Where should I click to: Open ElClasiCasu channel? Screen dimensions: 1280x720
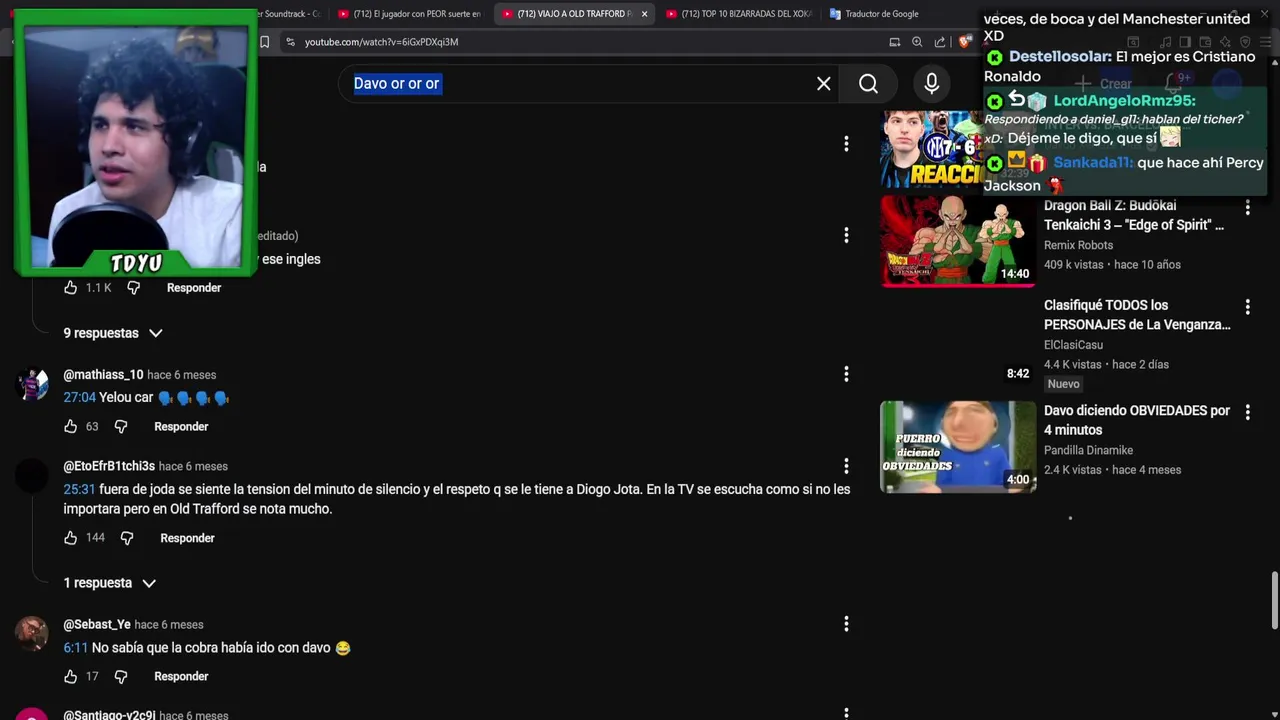click(x=1073, y=345)
